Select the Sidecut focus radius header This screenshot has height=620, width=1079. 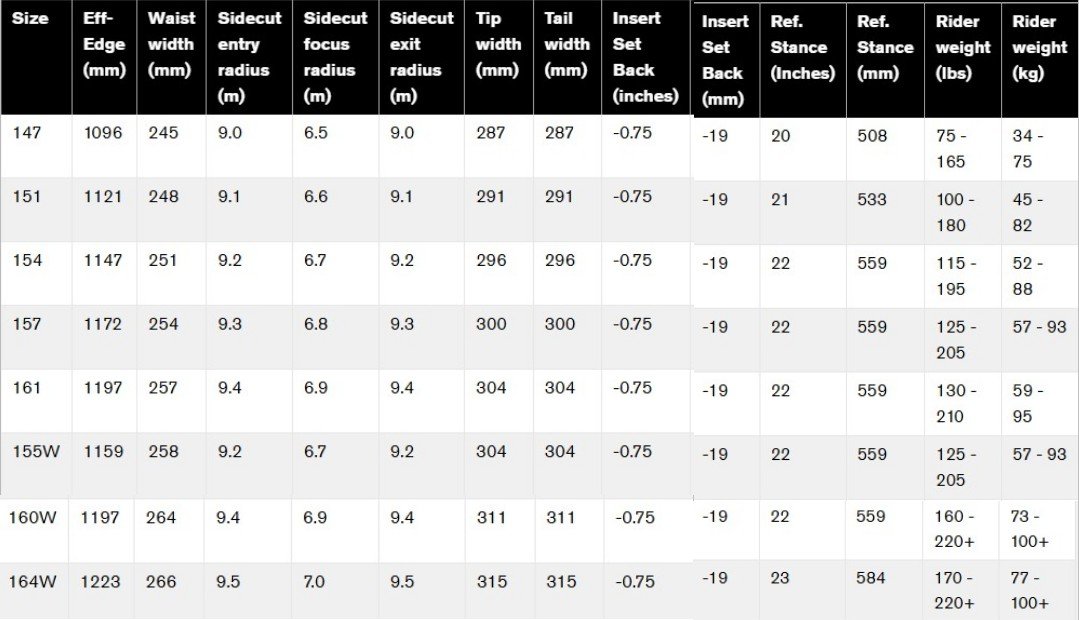click(x=335, y=57)
